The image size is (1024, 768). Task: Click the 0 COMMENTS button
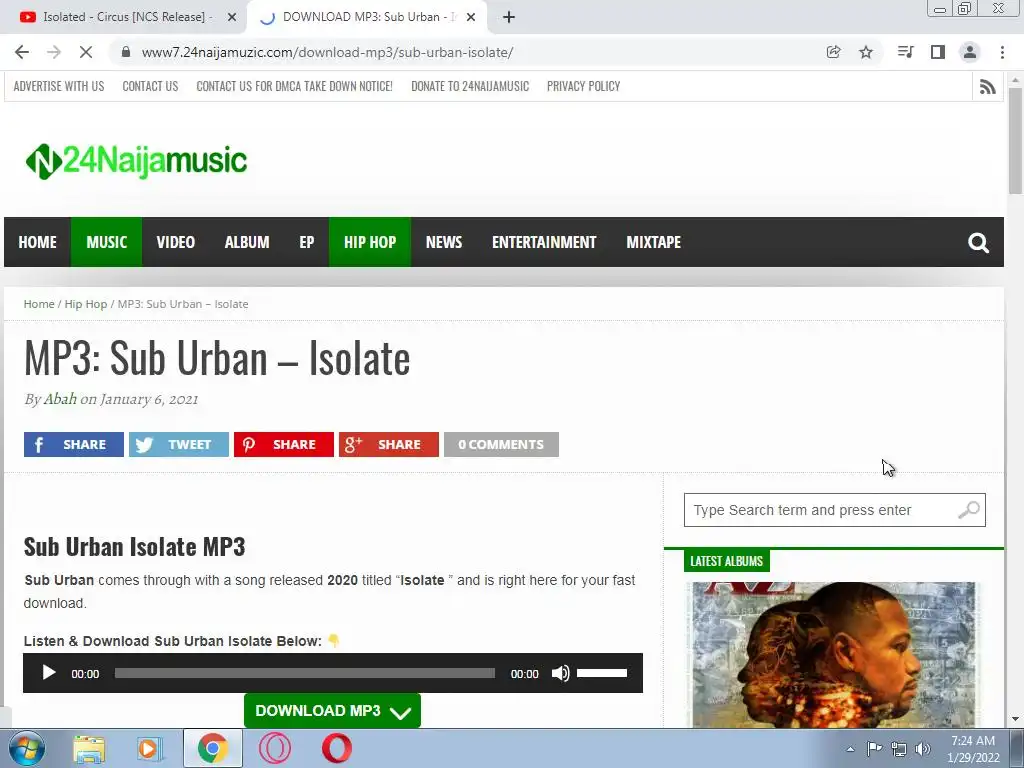[502, 445]
